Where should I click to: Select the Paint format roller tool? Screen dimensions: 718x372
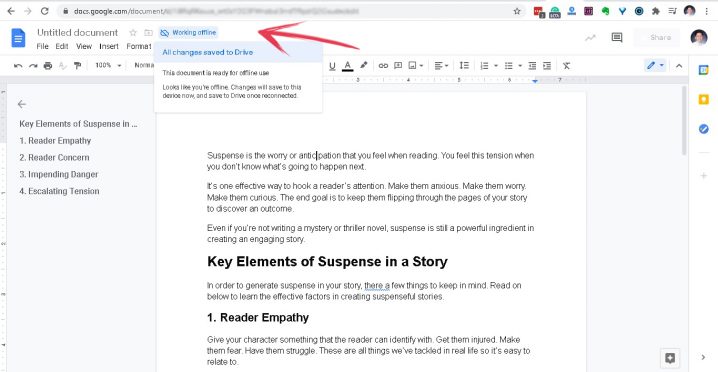(x=77, y=66)
